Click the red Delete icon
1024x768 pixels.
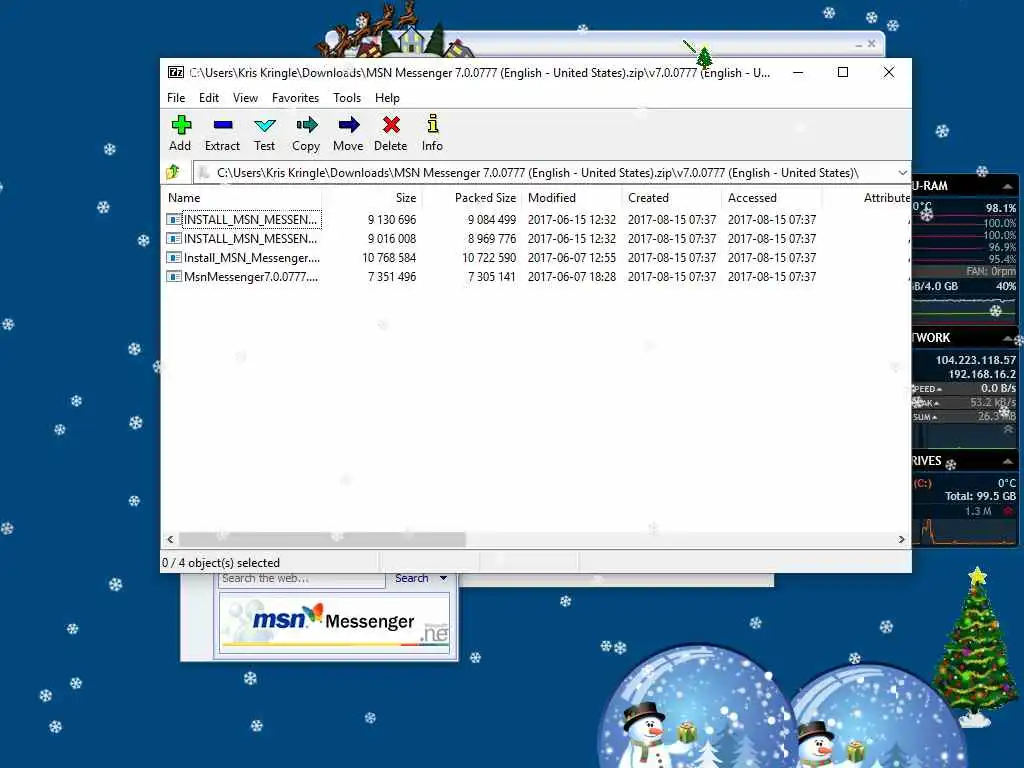[391, 125]
